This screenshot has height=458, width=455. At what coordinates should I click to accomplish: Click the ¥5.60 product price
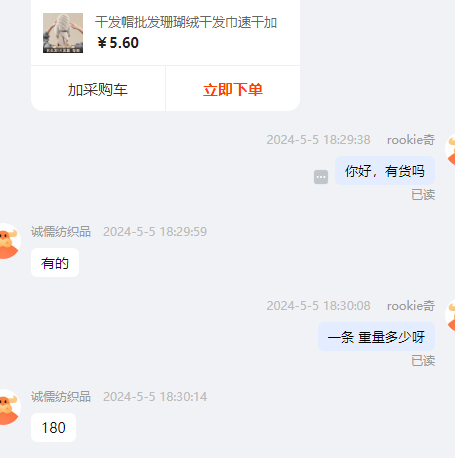118,43
